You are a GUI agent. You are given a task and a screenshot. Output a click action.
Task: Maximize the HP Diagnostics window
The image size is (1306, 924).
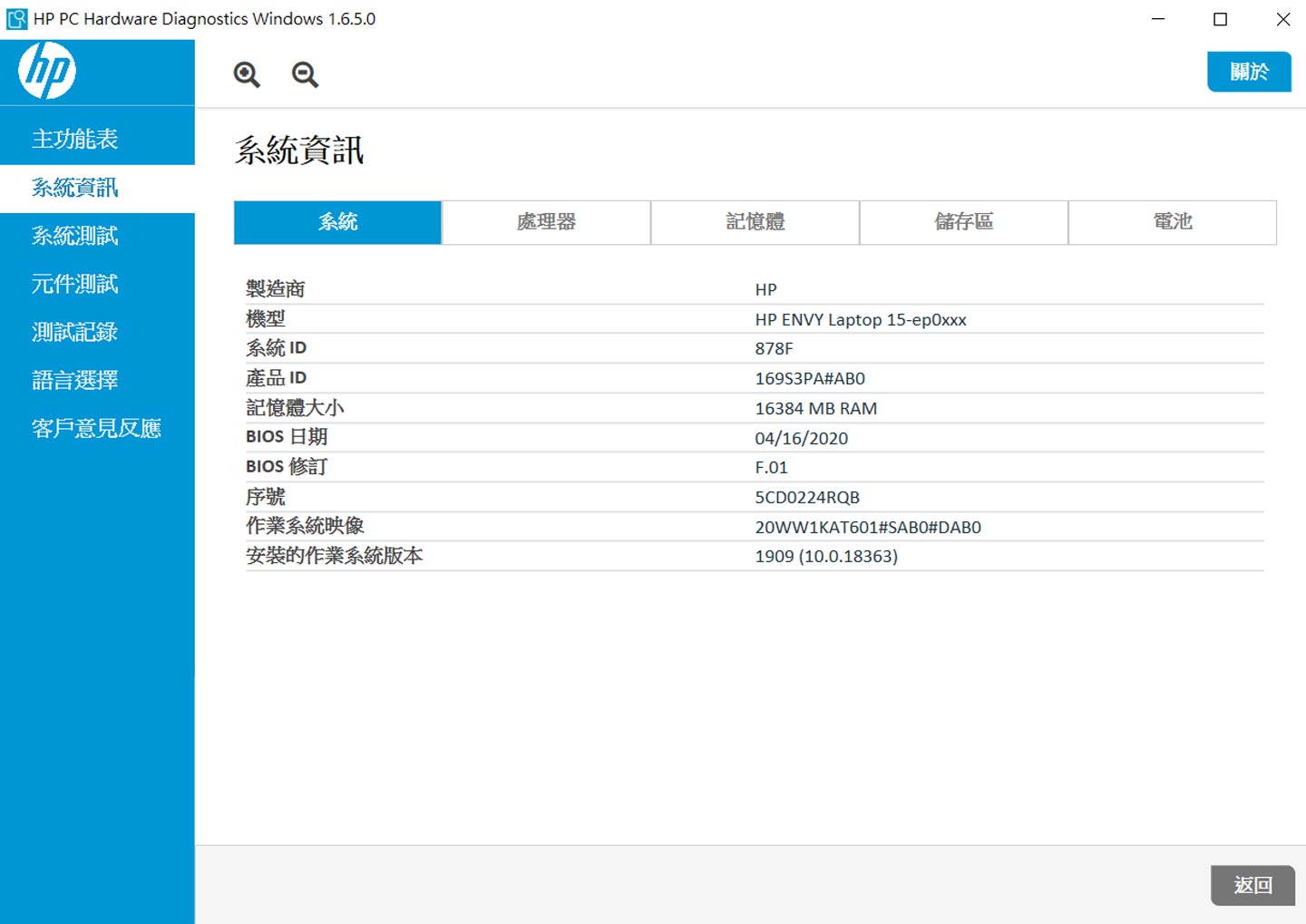(1221, 19)
